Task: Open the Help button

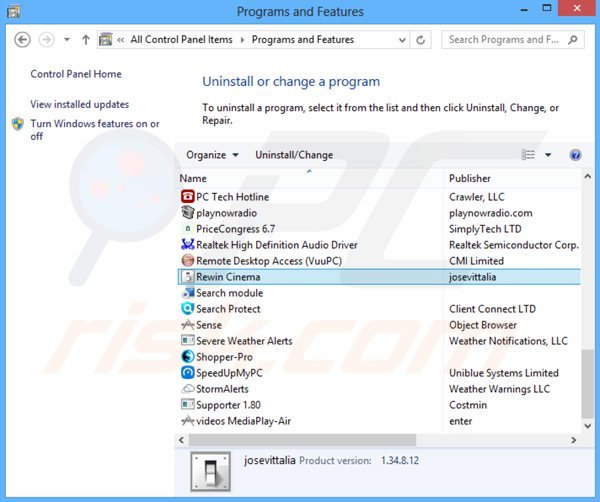Action: [575, 155]
